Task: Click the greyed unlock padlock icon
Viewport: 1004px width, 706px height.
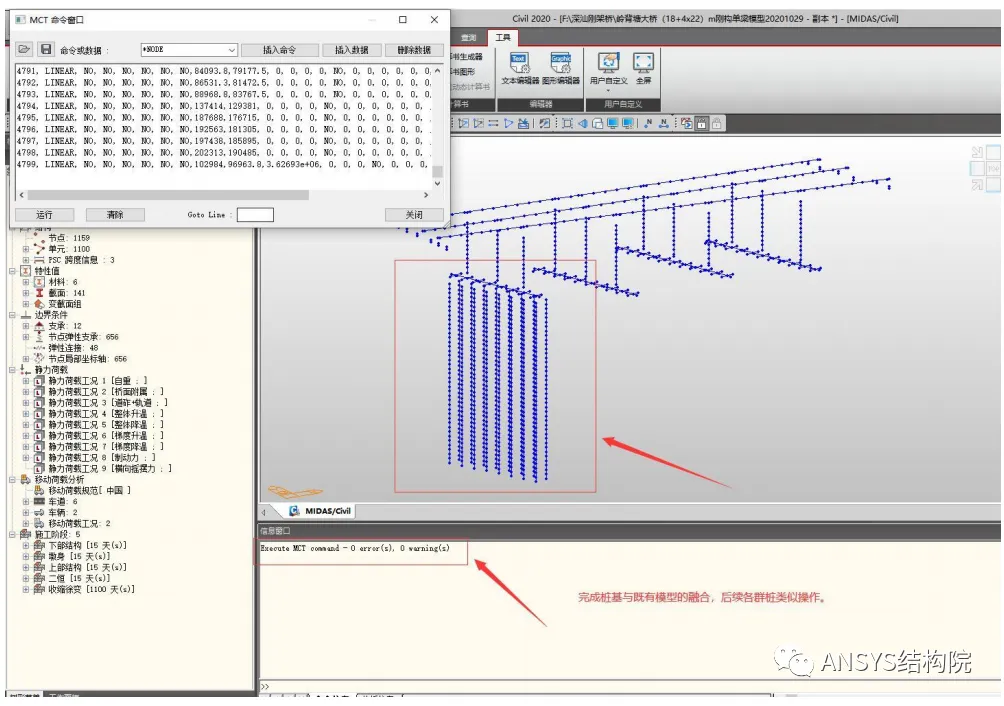Action: click(717, 124)
